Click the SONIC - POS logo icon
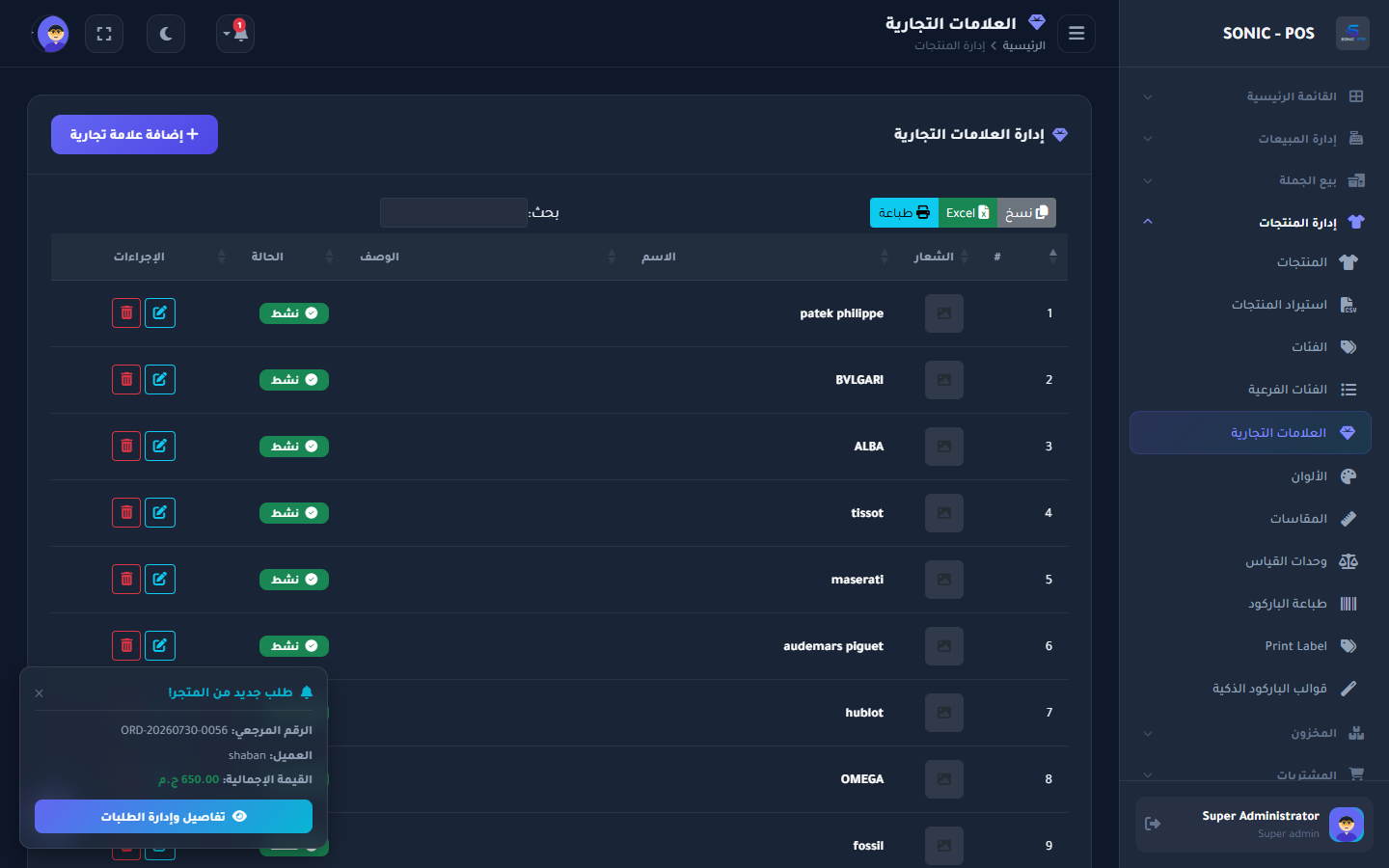Screen dimensions: 1389x868 tap(1352, 33)
